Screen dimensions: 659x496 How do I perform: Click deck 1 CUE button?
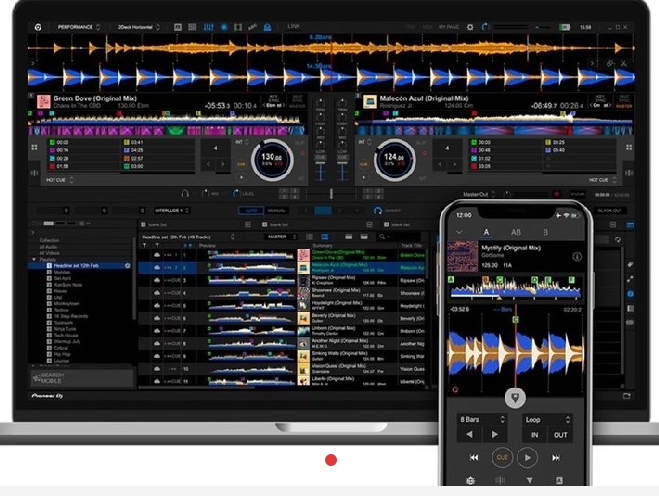(241, 164)
